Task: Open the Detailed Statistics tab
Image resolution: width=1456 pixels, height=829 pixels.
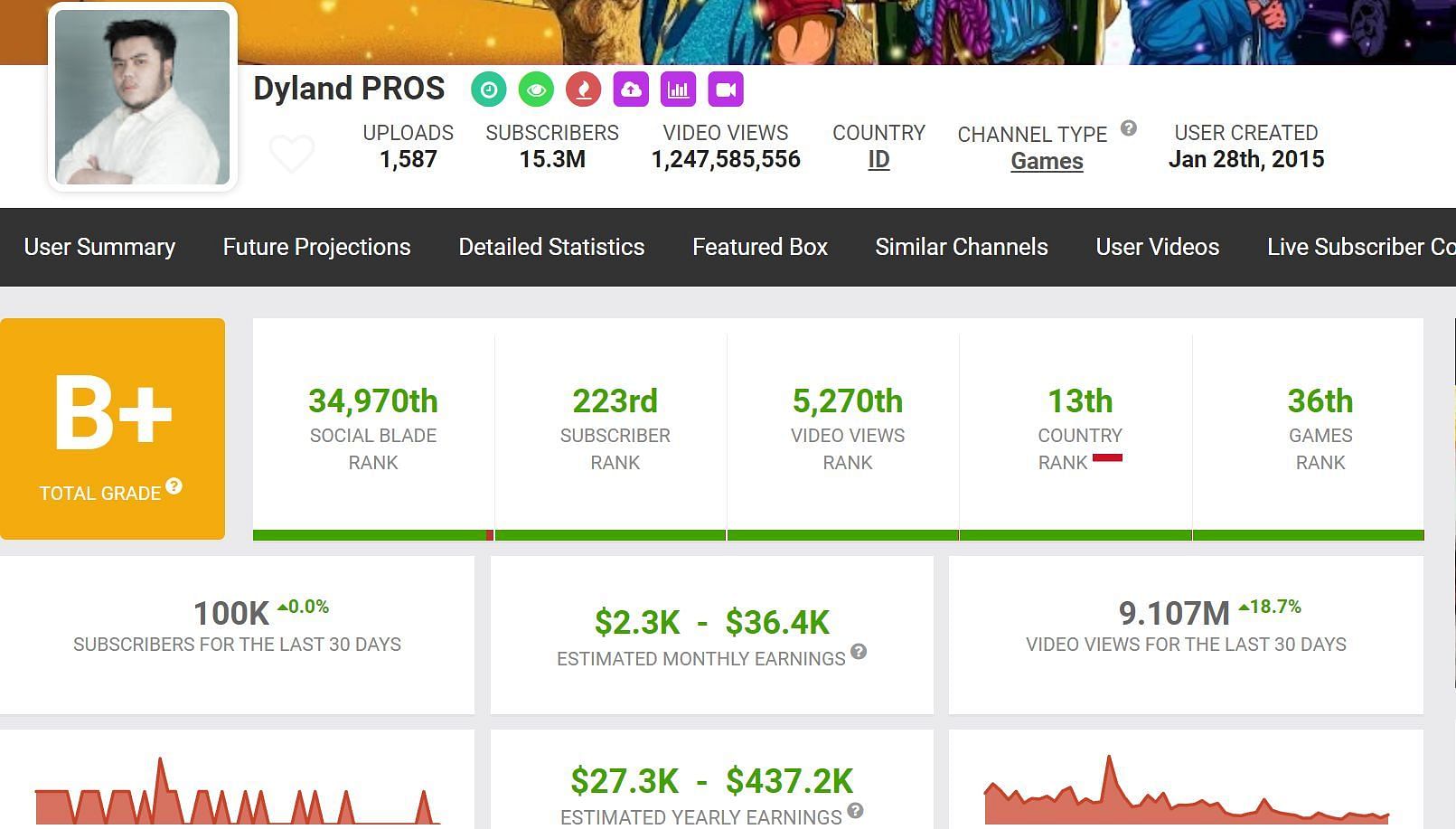Action: click(551, 247)
